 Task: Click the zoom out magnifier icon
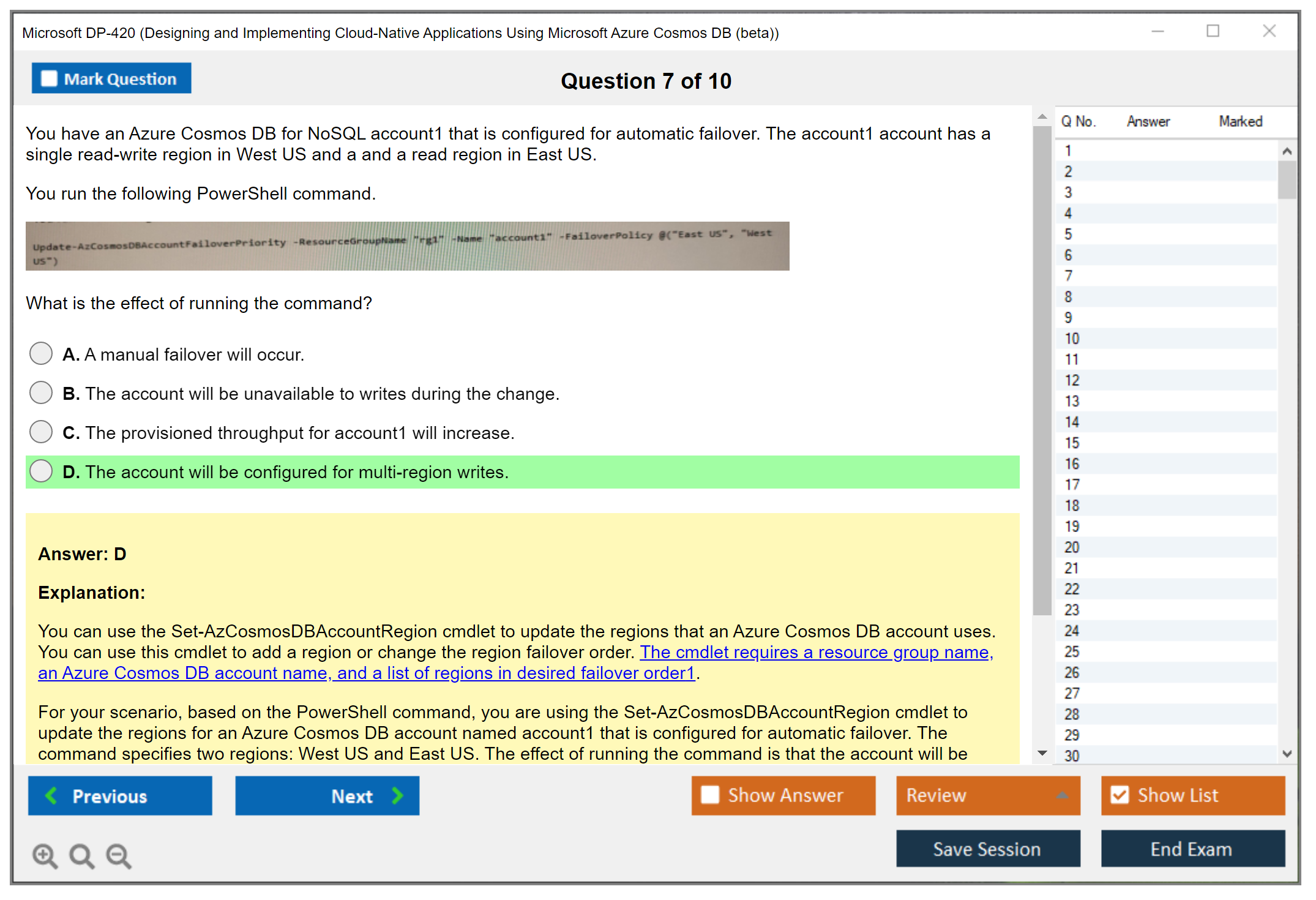[118, 855]
